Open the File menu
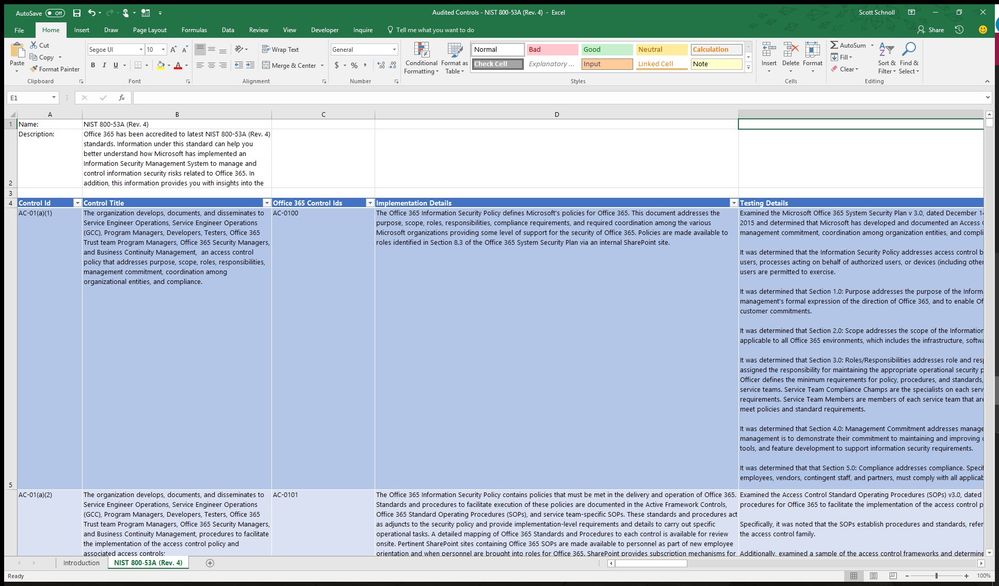Viewport: 999px width, 586px height. (x=19, y=30)
